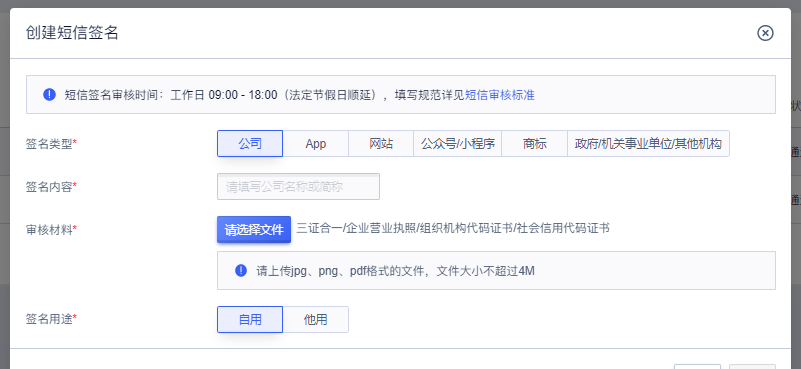Select 网站 as signature type
This screenshot has height=369, width=801.
[x=381, y=144]
